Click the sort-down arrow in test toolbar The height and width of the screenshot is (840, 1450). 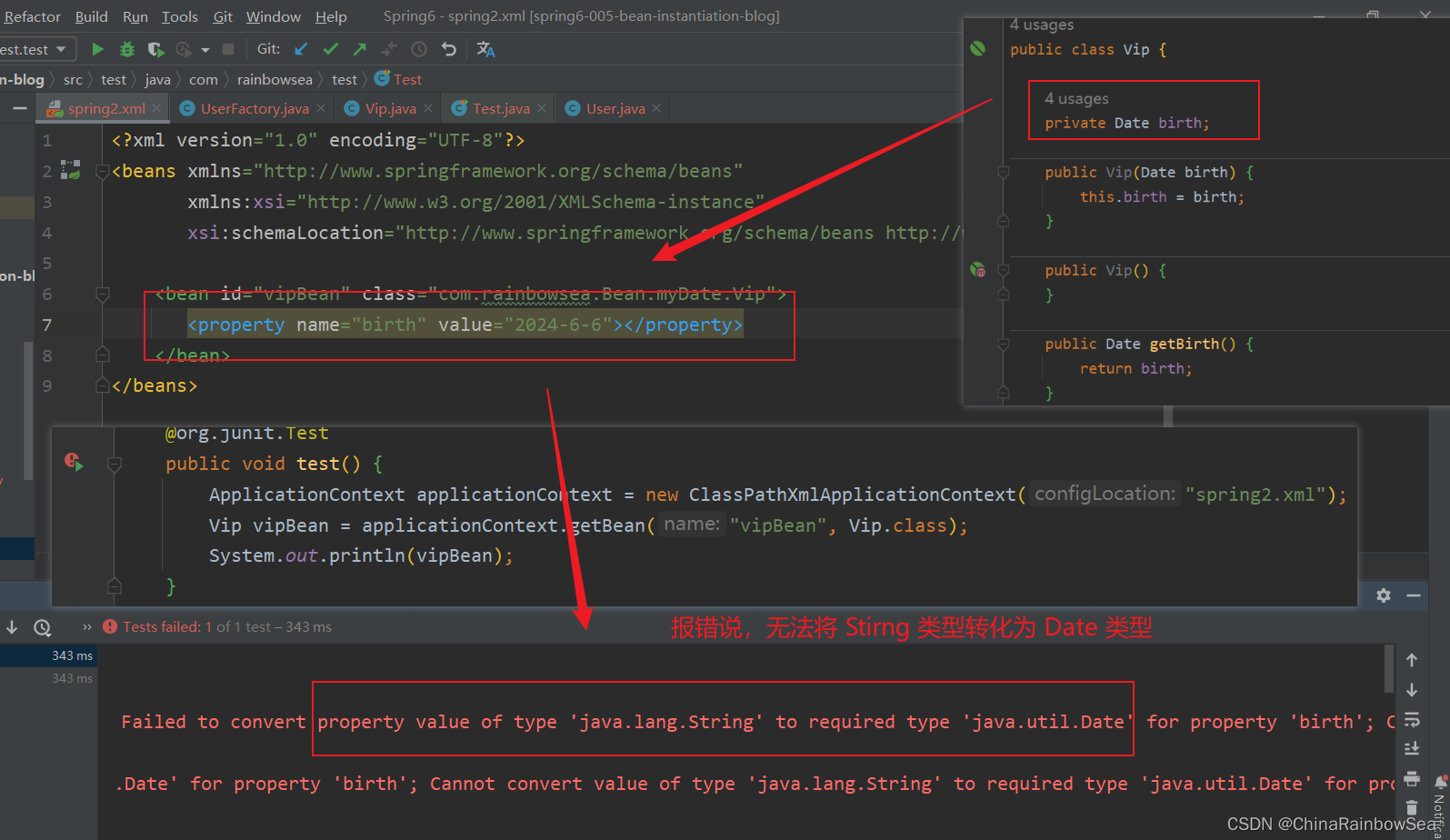coord(12,627)
